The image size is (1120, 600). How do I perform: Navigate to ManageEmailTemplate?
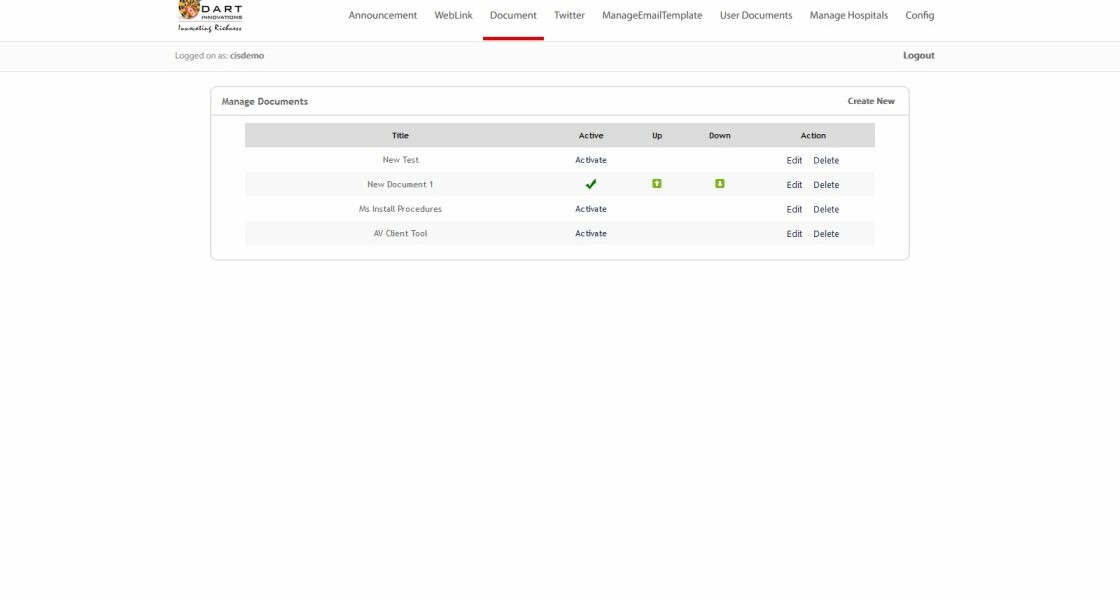(652, 16)
